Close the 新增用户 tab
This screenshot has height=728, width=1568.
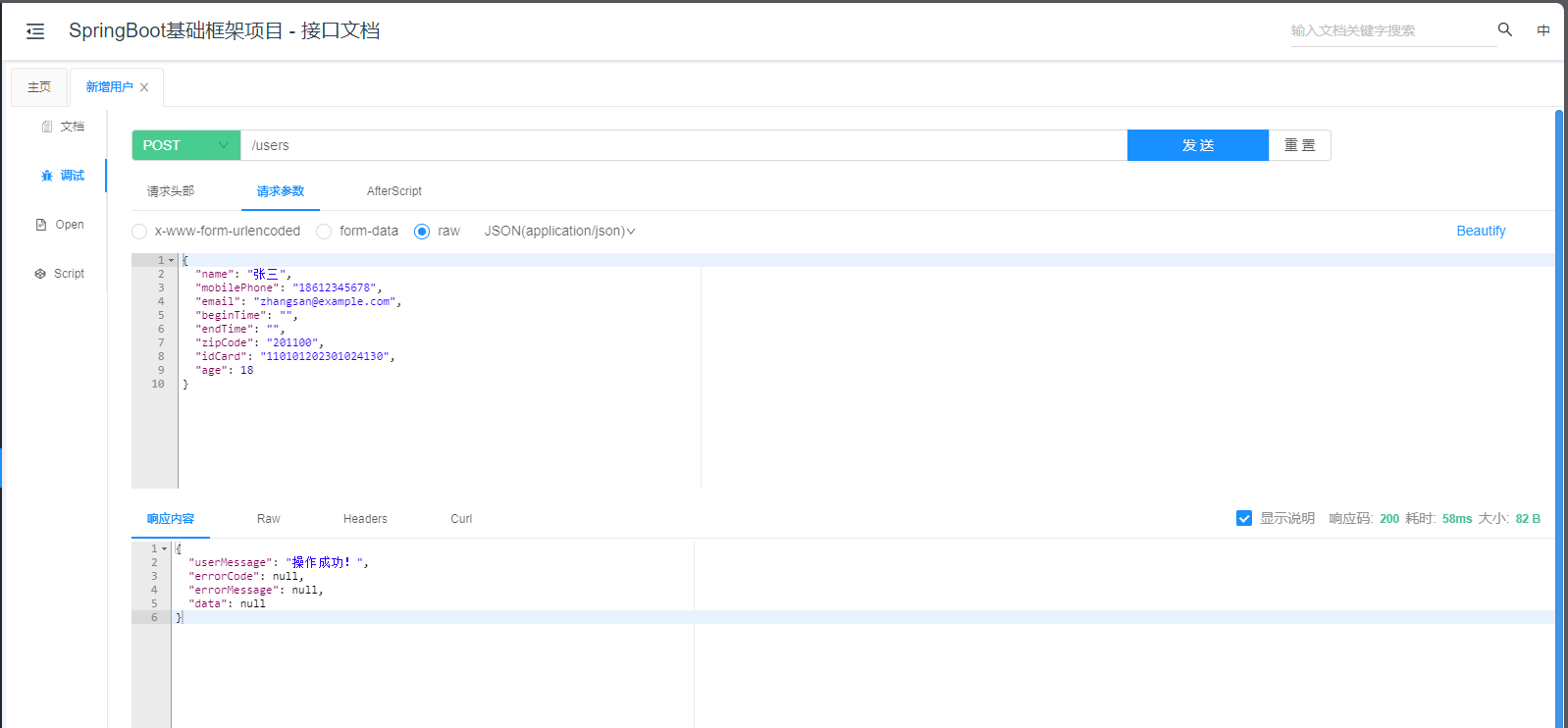[x=144, y=87]
